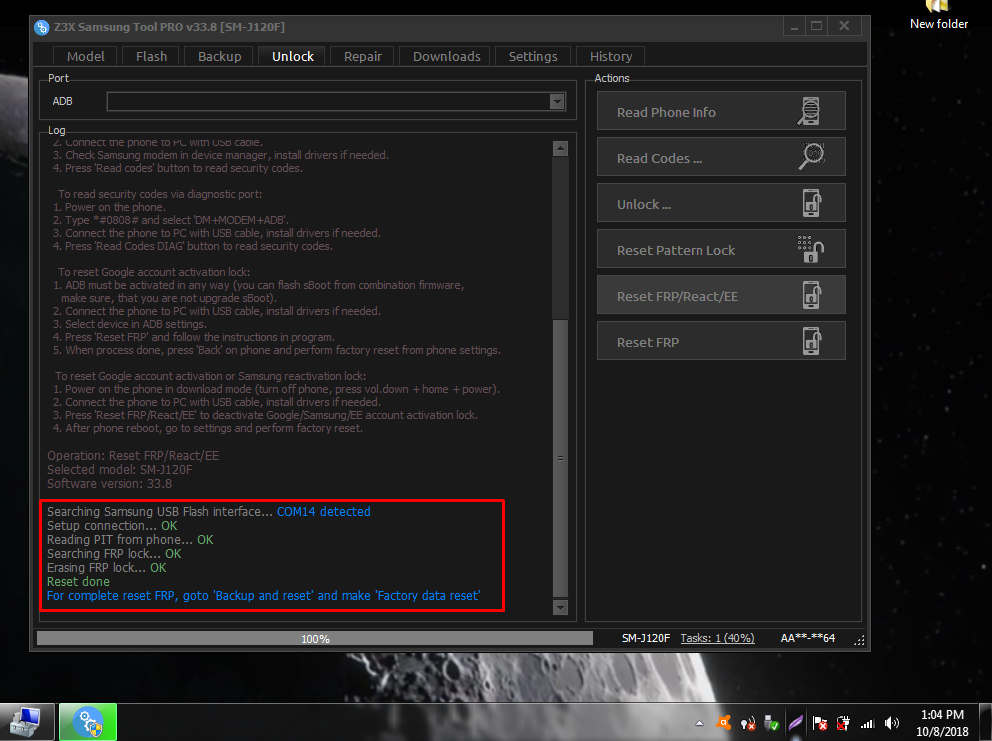This screenshot has height=741, width=992.
Task: Click Reset Pattern Lock button
Action: pyautogui.click(x=721, y=249)
